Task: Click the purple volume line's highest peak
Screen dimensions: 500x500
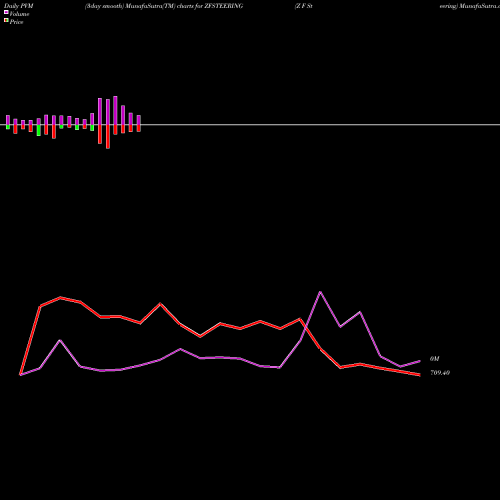Action: [320, 292]
